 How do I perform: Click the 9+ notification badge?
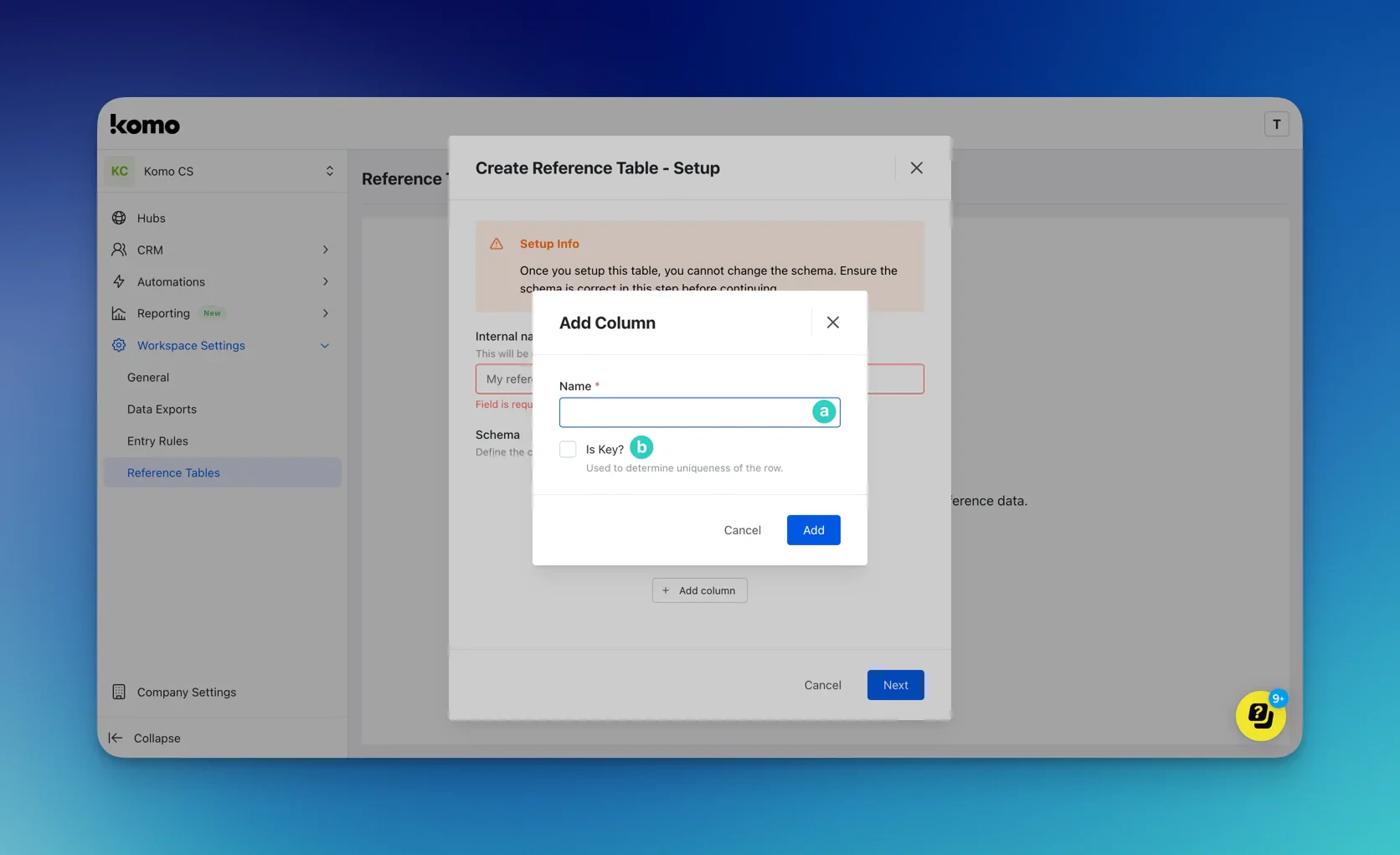click(x=1278, y=698)
